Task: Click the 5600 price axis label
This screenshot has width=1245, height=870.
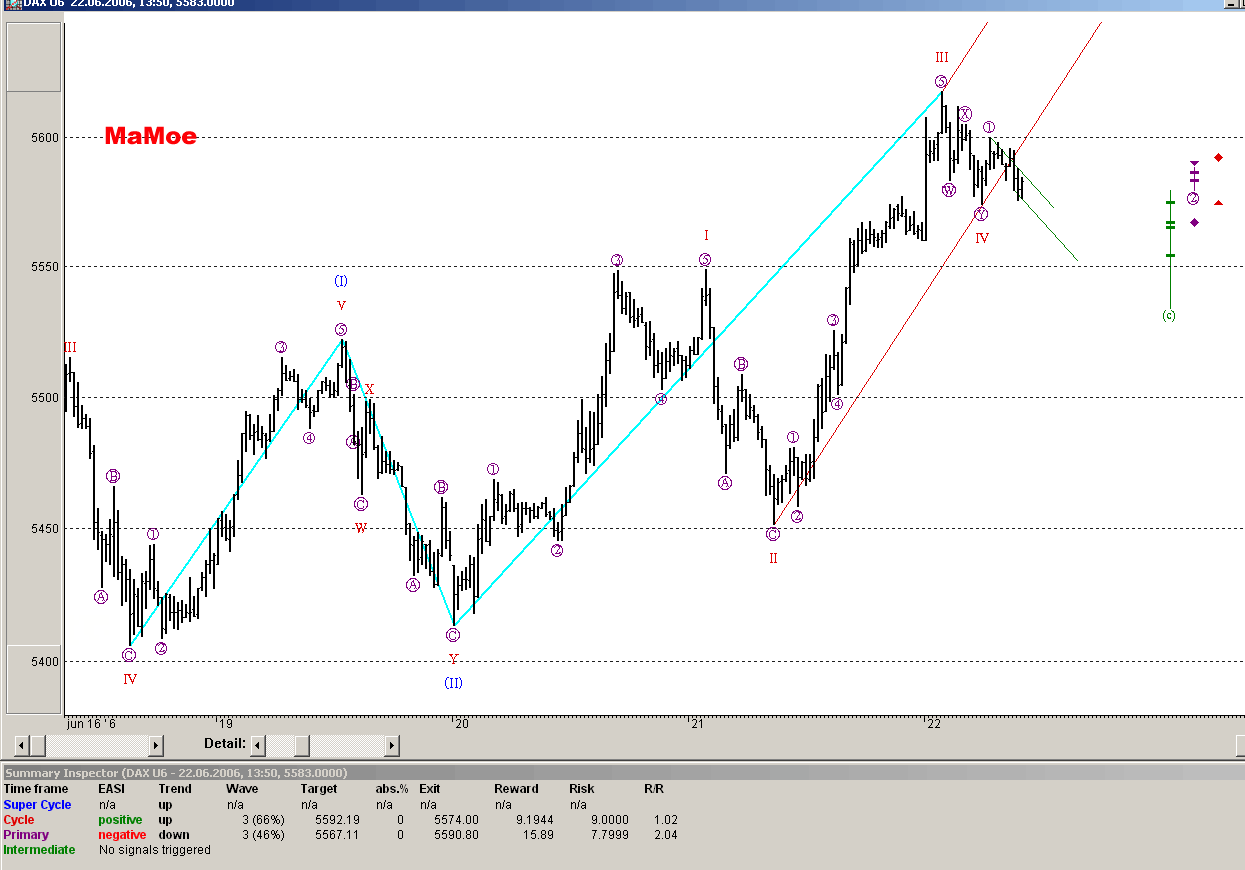Action: pos(47,137)
